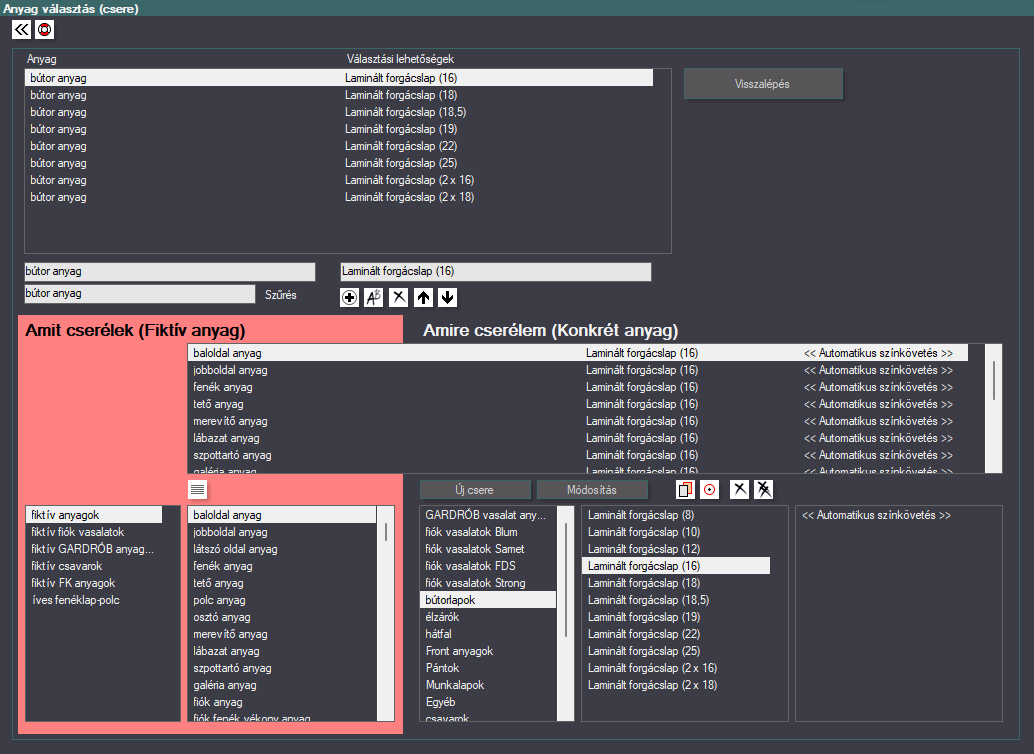Select íves fenéklap-polc category
The width and height of the screenshot is (1034, 754).
pyautogui.click(x=94, y=600)
